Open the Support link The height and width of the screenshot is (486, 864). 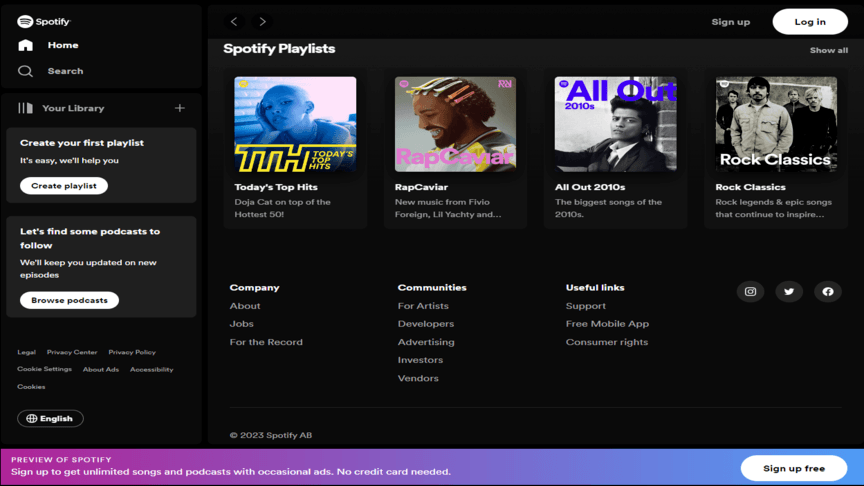[x=586, y=306]
